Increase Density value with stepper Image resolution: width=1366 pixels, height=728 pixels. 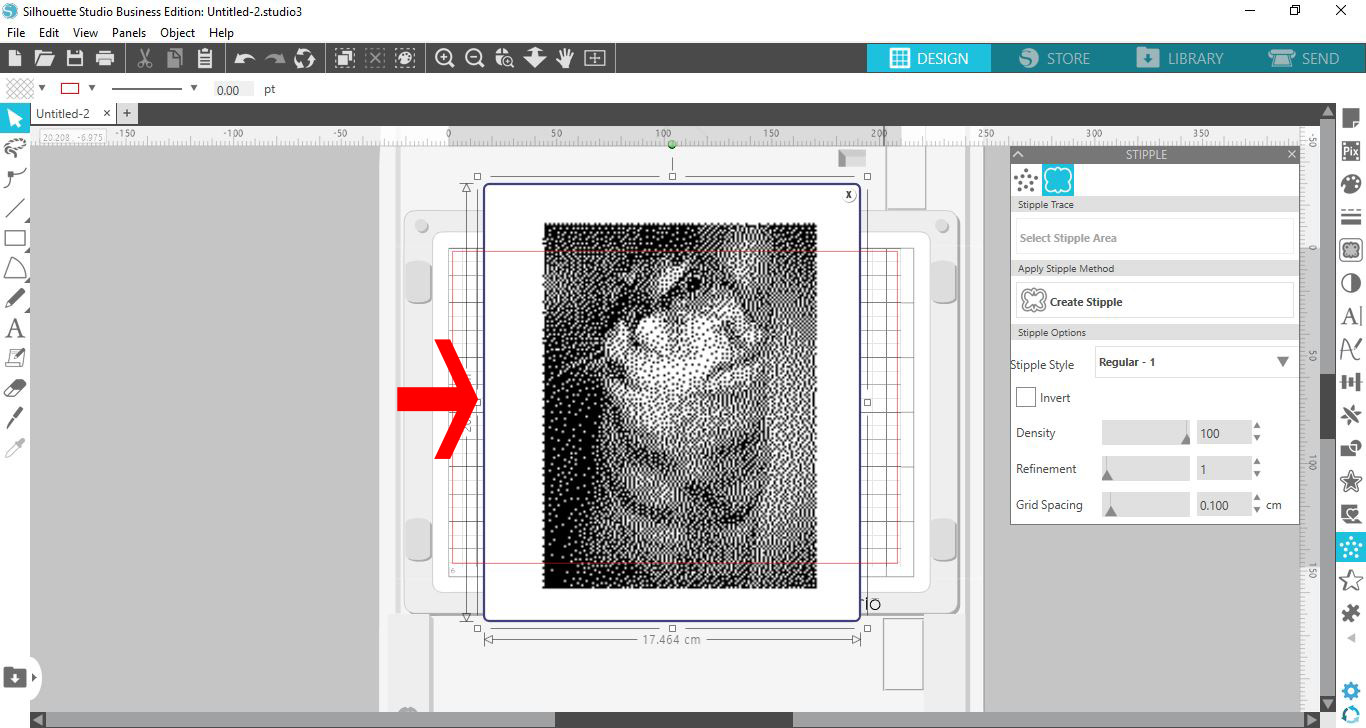[1257, 427]
